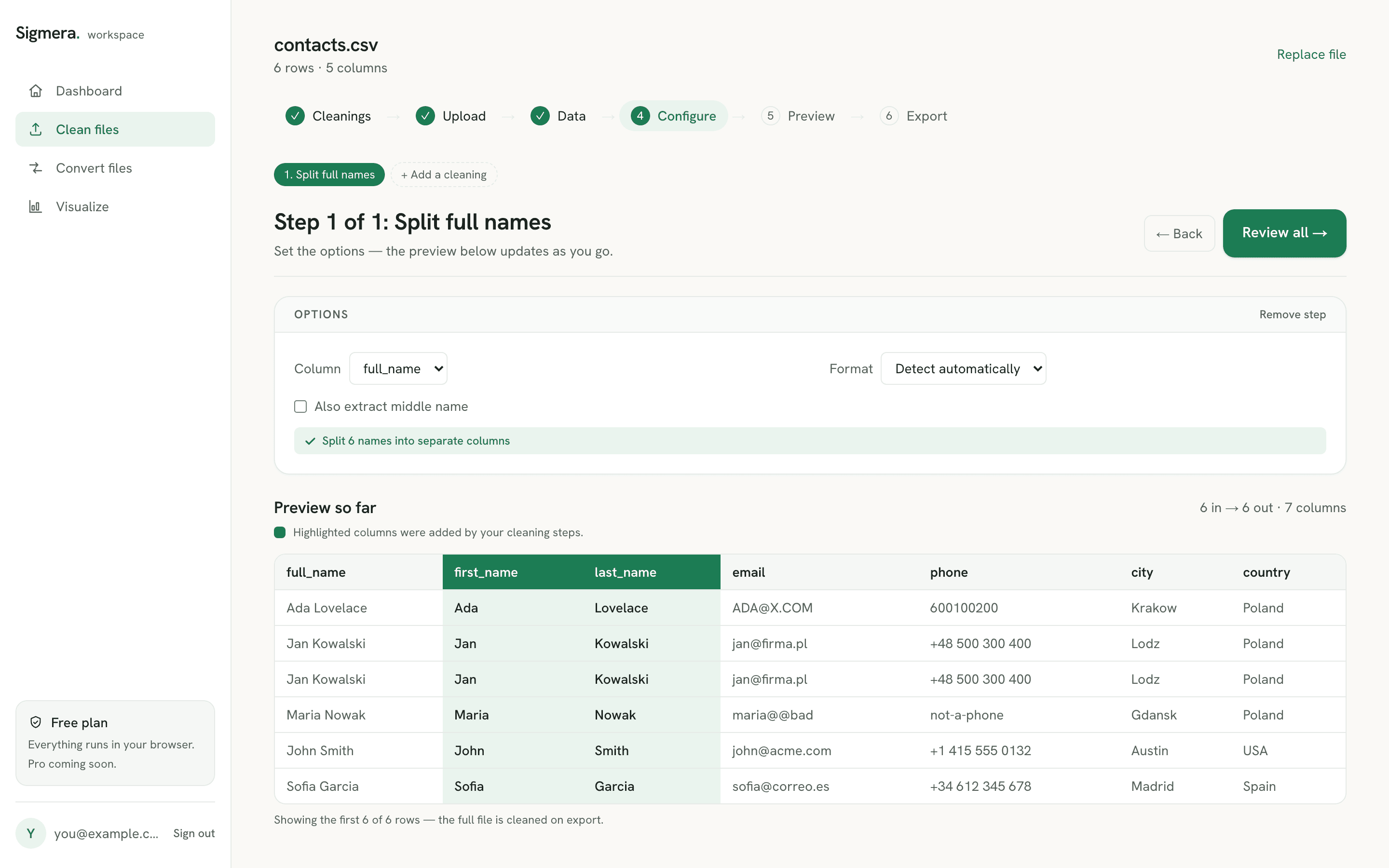Image resolution: width=1389 pixels, height=868 pixels.
Task: Go to the Export step
Action: point(914,116)
